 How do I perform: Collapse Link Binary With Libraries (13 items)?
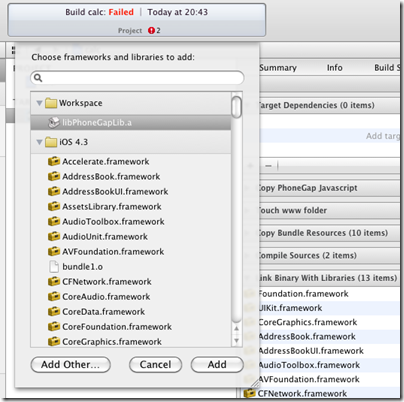click(x=248, y=278)
